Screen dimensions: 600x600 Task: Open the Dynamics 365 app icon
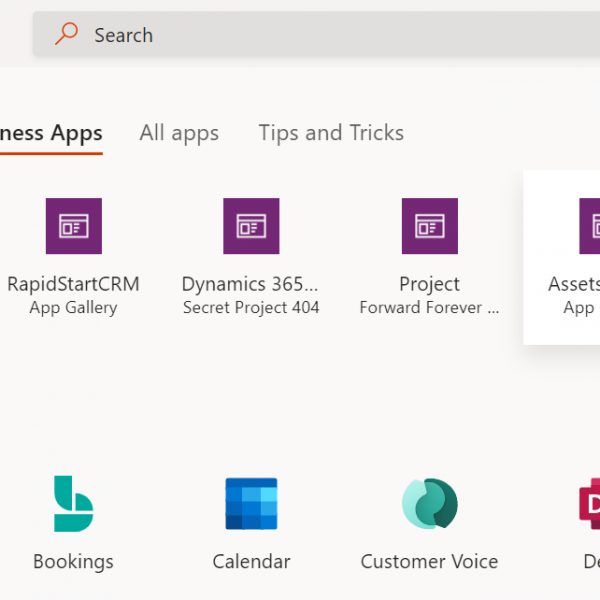point(251,226)
